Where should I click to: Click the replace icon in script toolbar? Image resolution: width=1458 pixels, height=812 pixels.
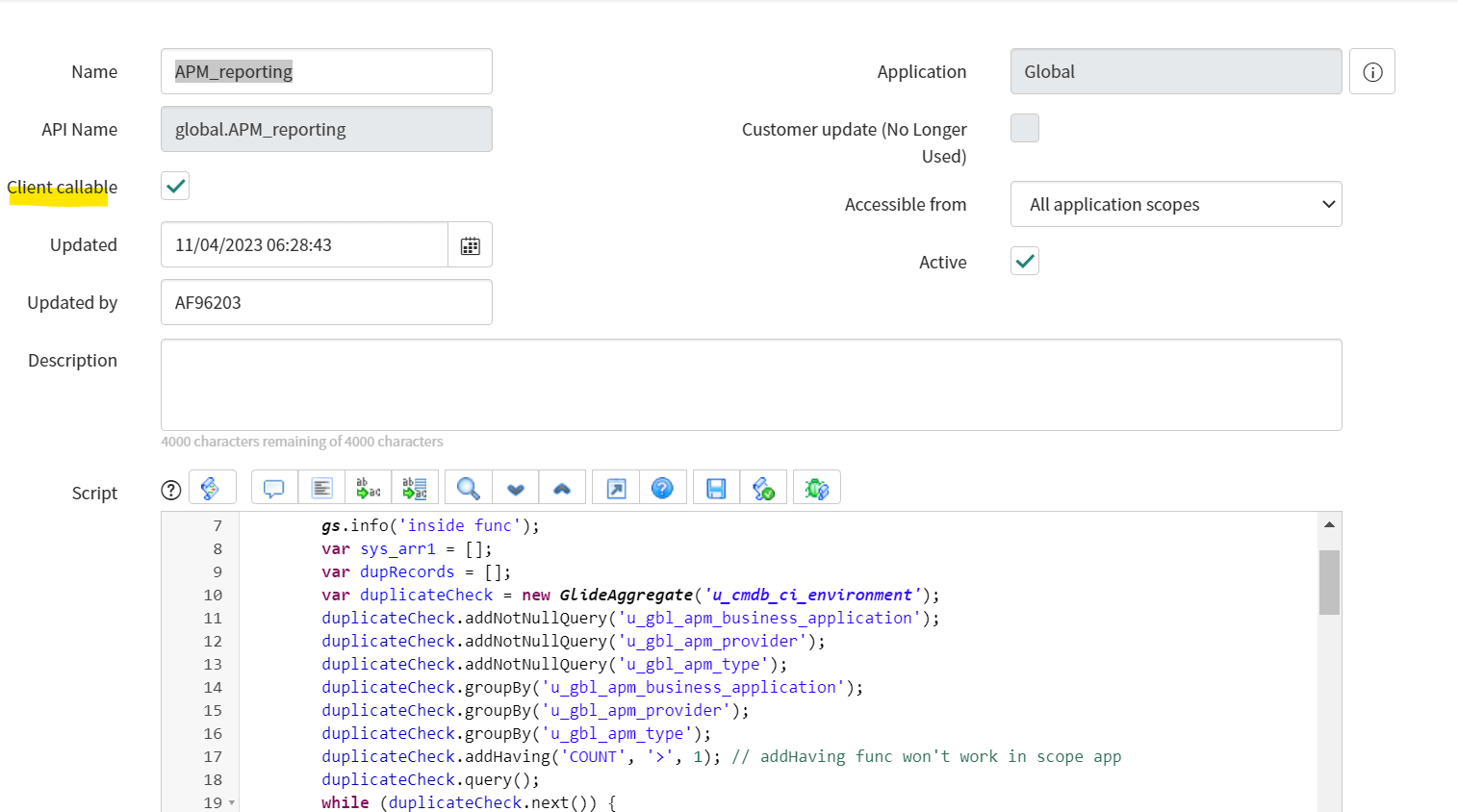pyautogui.click(x=368, y=488)
